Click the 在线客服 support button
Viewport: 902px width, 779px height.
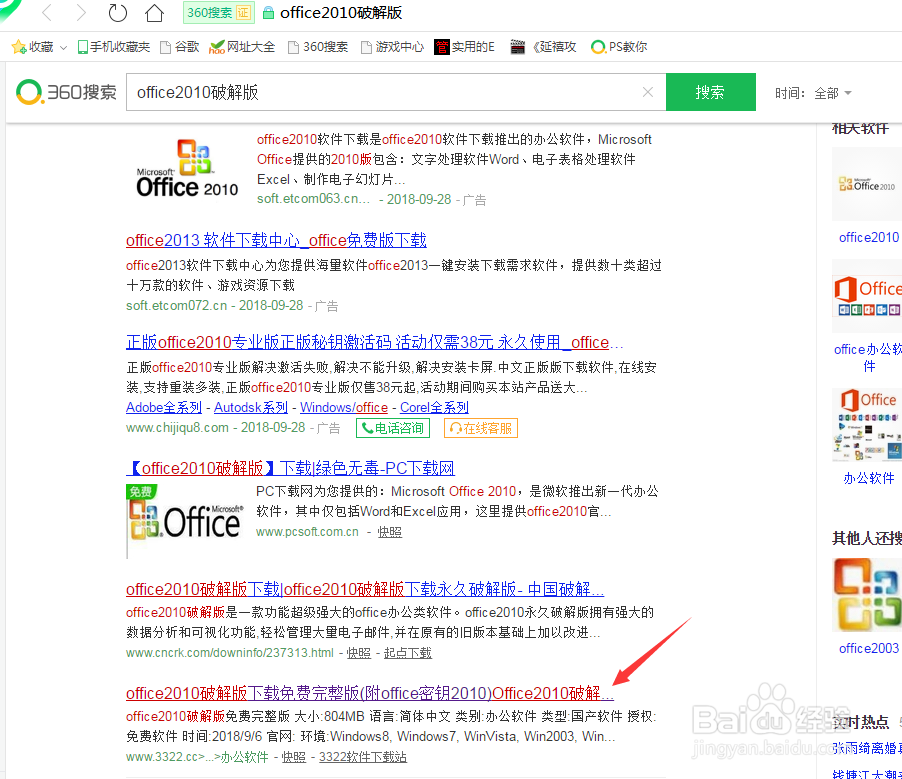tap(481, 428)
